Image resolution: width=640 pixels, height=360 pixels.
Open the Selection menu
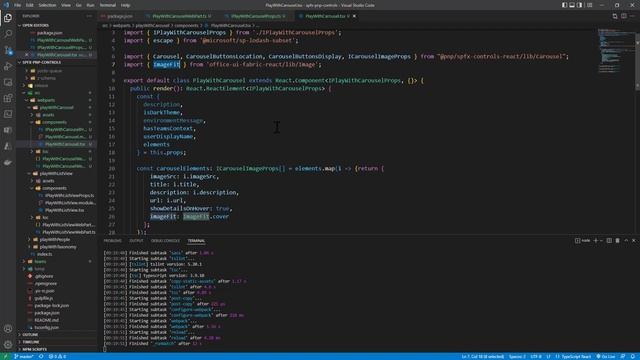click(x=47, y=5)
